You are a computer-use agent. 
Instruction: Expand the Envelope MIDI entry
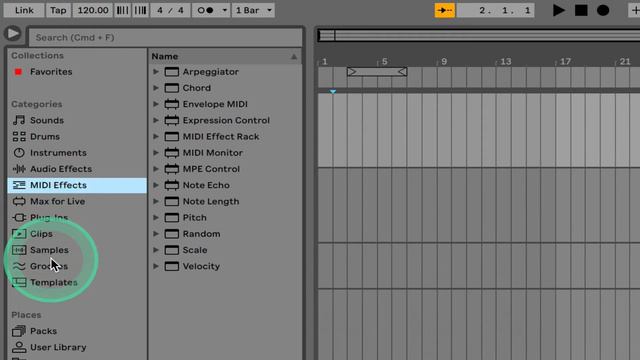coord(156,104)
